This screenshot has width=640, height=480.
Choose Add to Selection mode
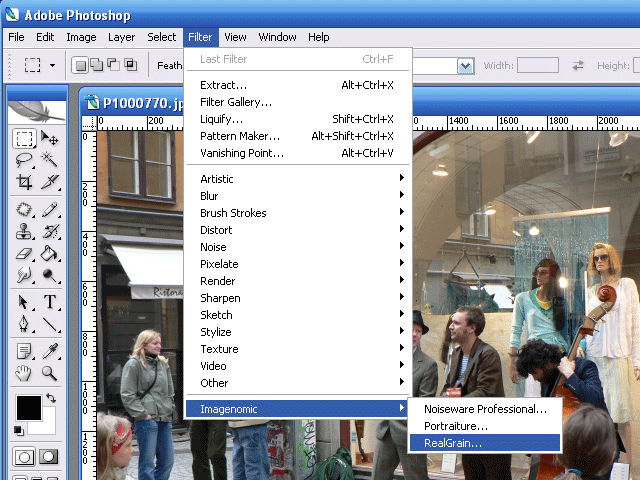[x=97, y=65]
